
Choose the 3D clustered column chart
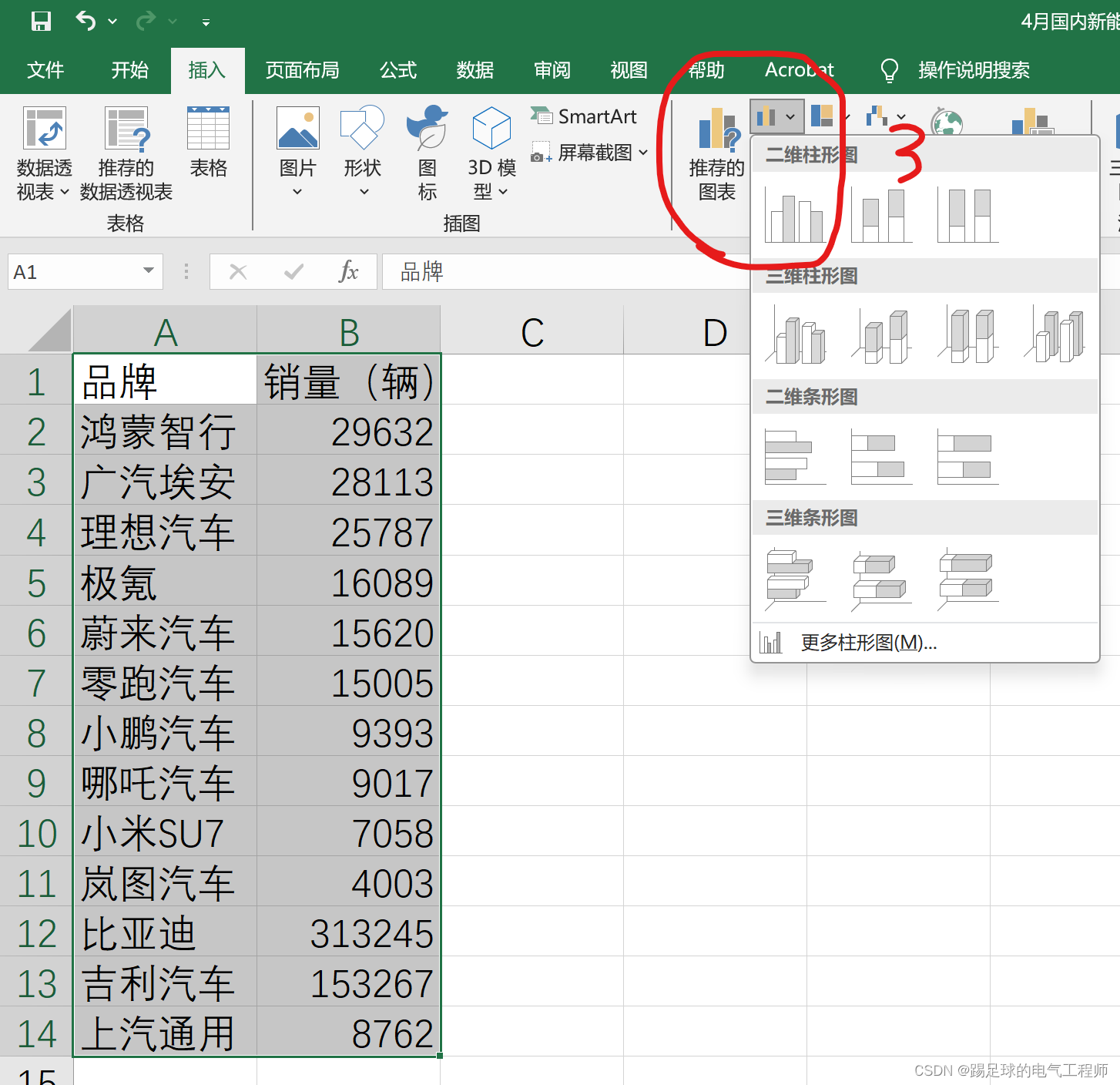point(796,335)
